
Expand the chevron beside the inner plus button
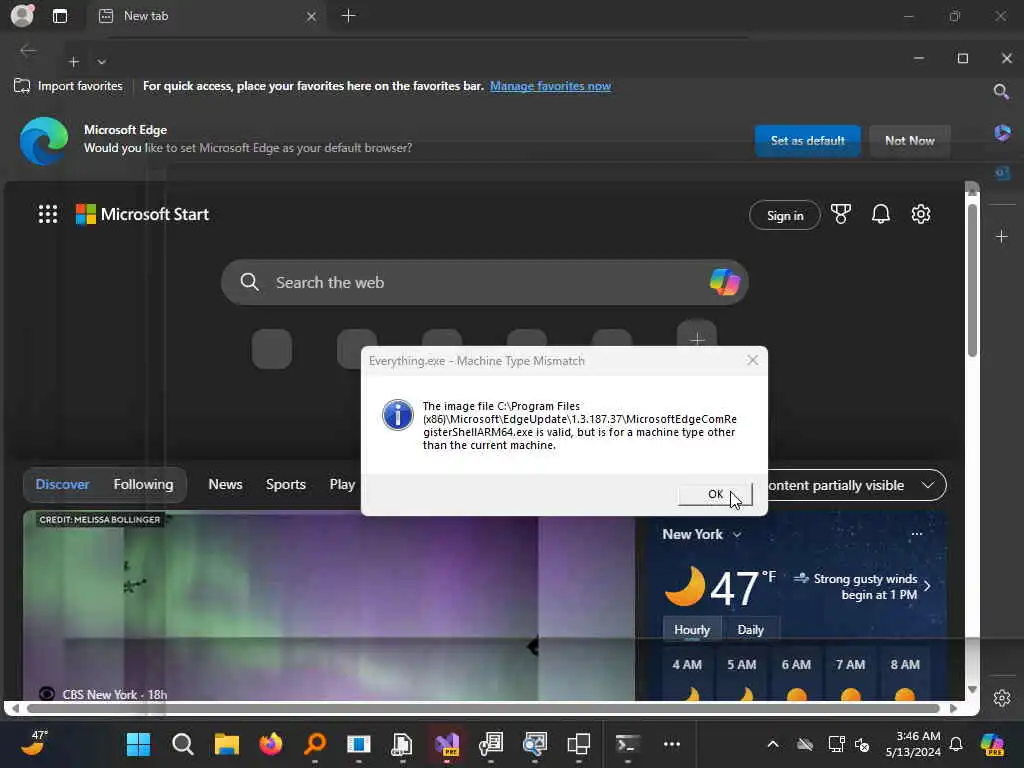click(x=101, y=61)
